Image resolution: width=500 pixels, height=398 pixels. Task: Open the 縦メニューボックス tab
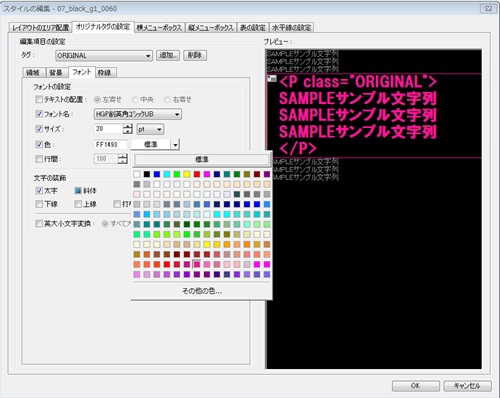(x=211, y=28)
